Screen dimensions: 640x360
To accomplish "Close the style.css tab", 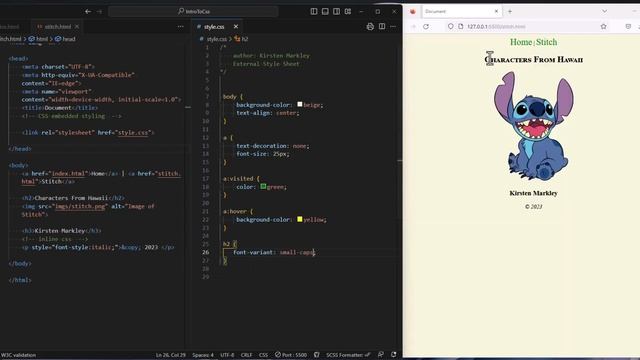I will click(x=236, y=27).
